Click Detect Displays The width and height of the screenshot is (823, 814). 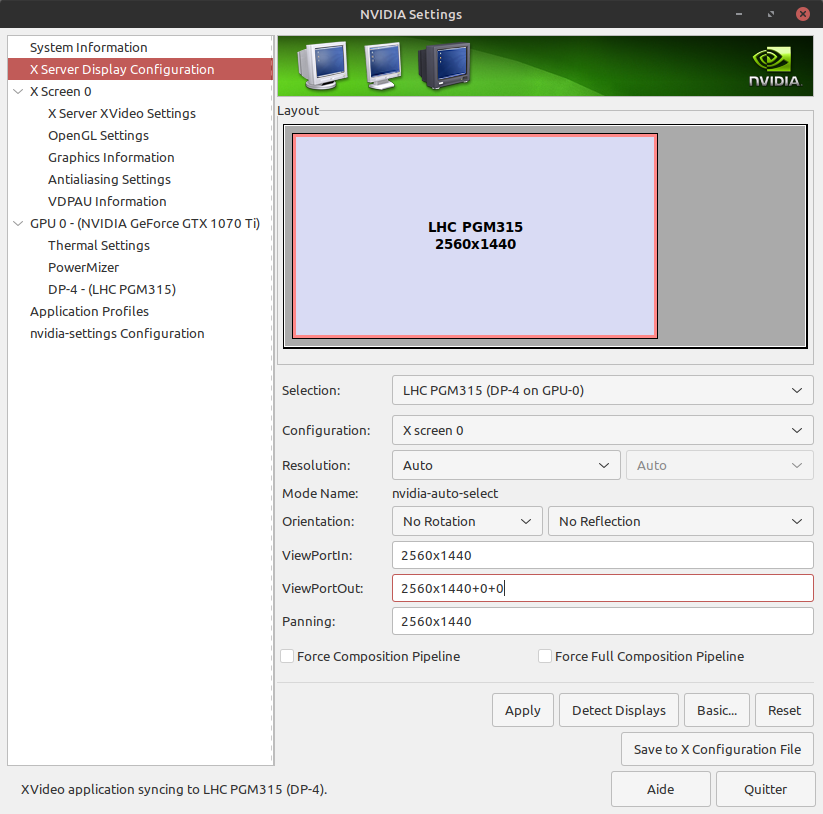coord(619,710)
